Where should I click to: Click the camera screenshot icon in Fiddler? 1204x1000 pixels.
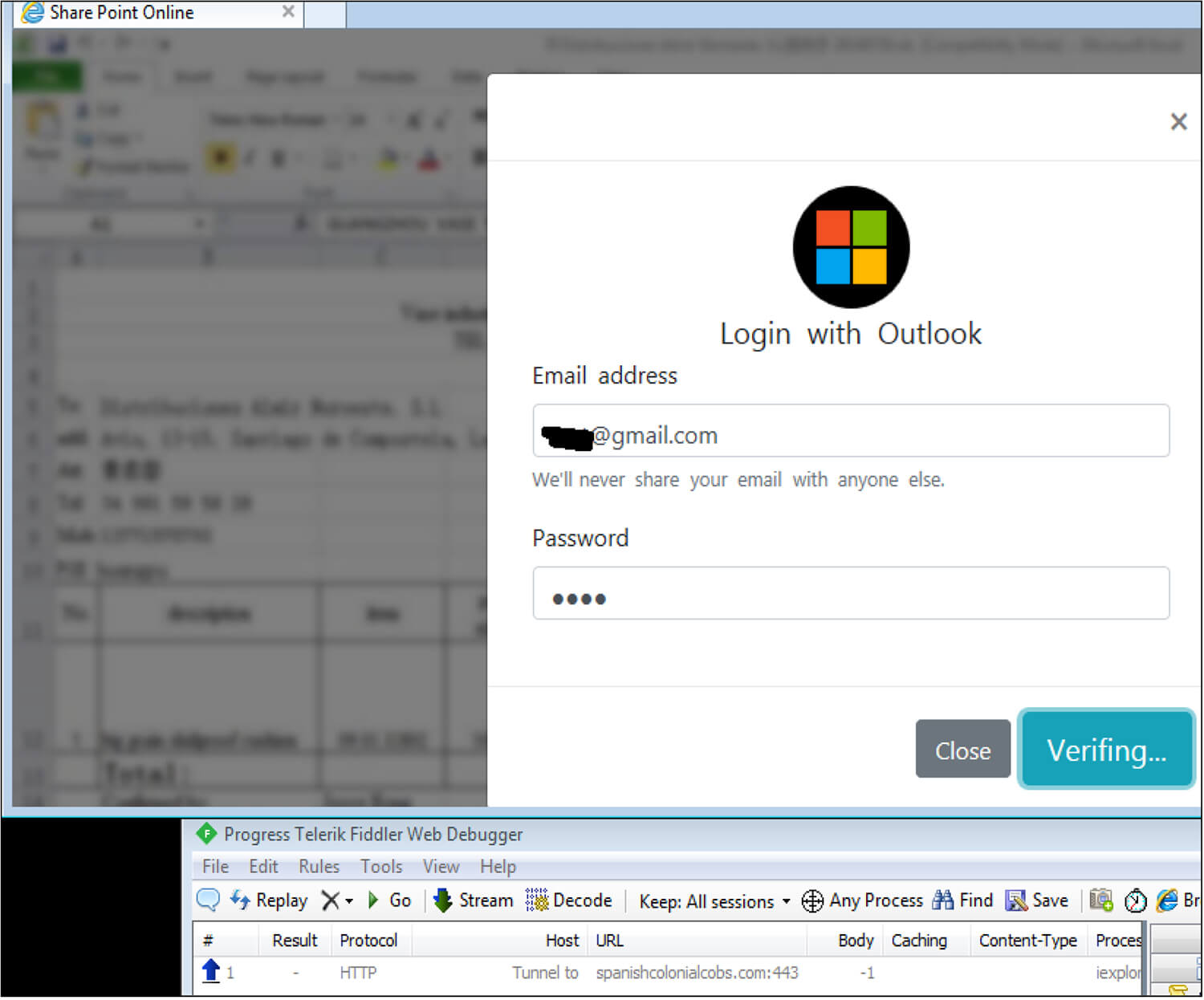click(1101, 900)
